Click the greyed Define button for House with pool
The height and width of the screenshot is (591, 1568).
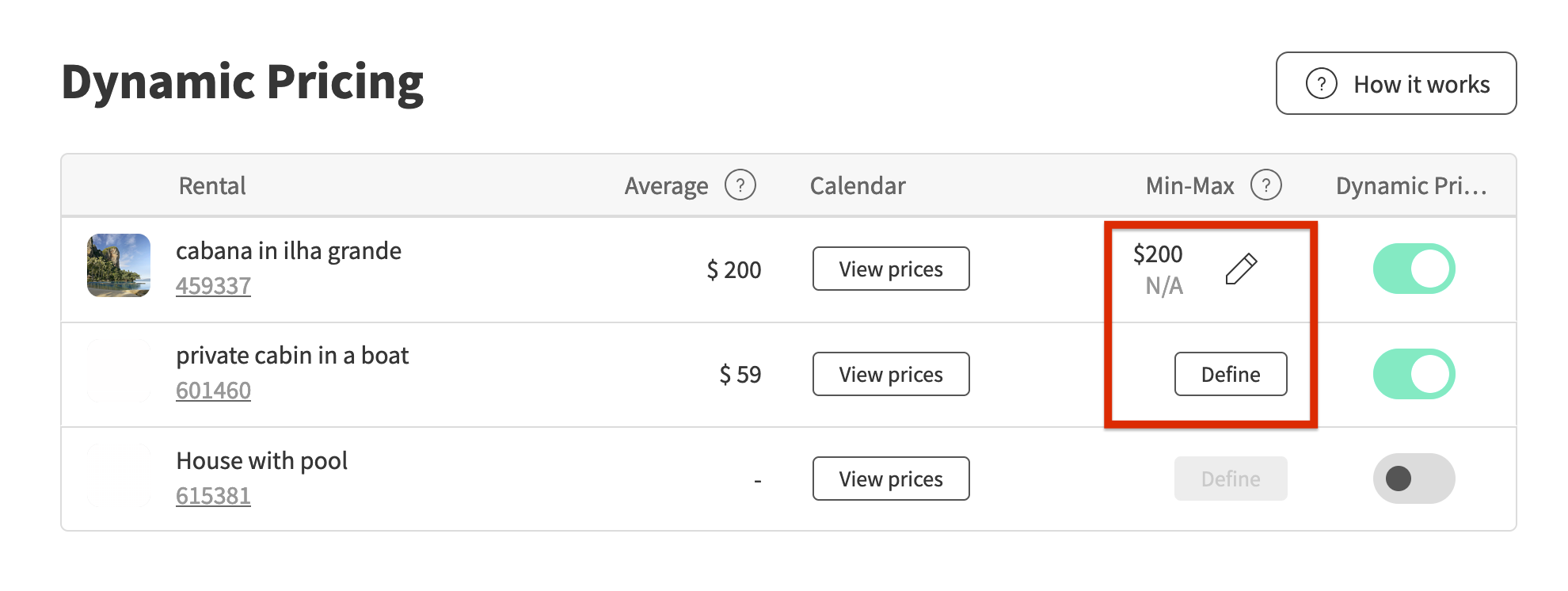pyautogui.click(x=1230, y=479)
